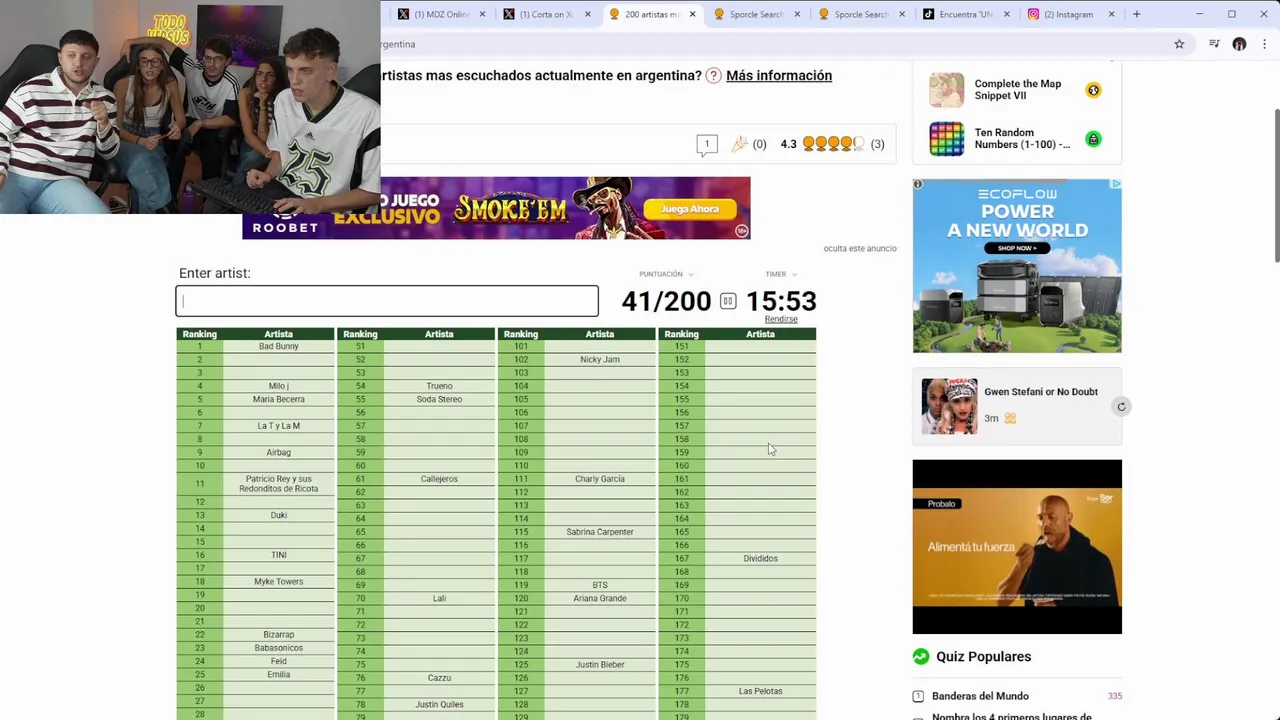Open the Banderas del Mundo quiz link

980,696
